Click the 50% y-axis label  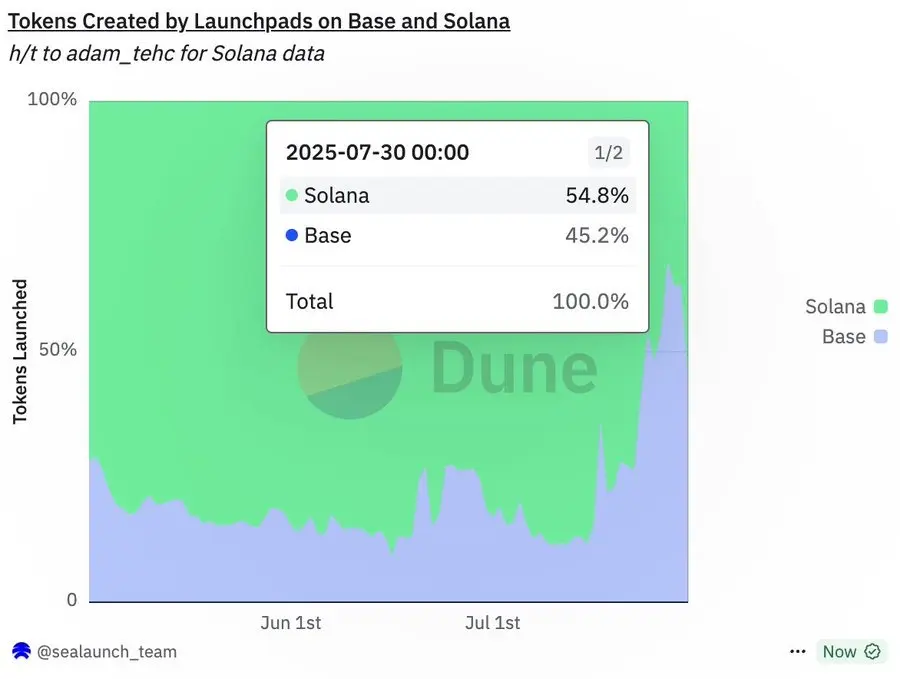point(58,350)
